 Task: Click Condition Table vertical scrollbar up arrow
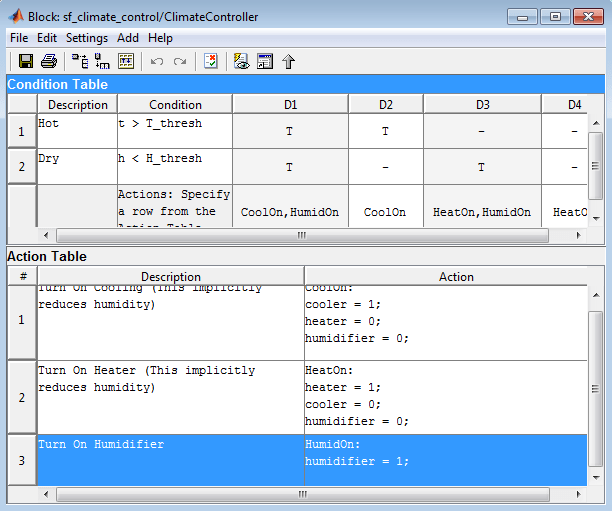click(596, 123)
